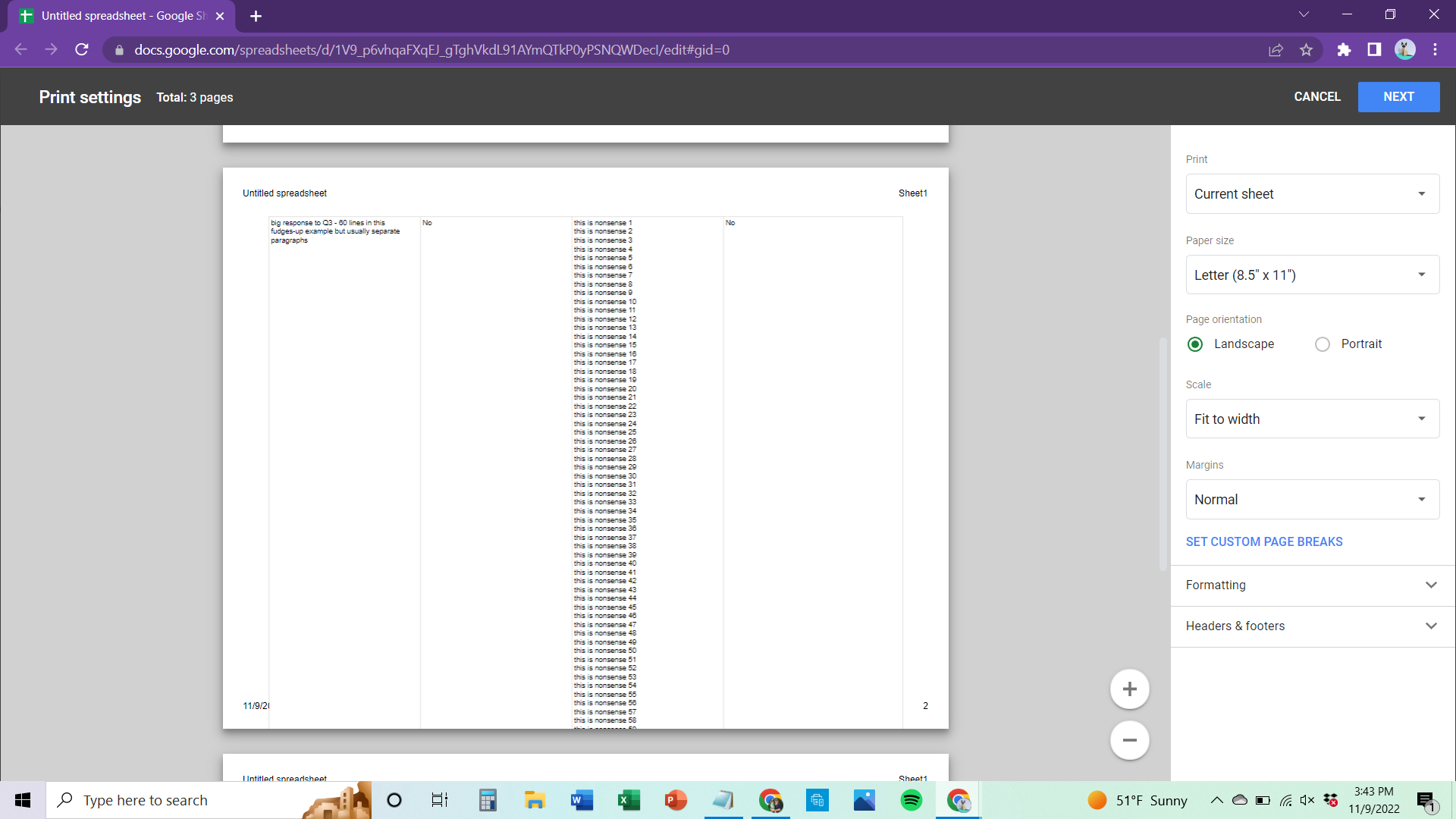Select the Paper size dropdown

click(1311, 275)
